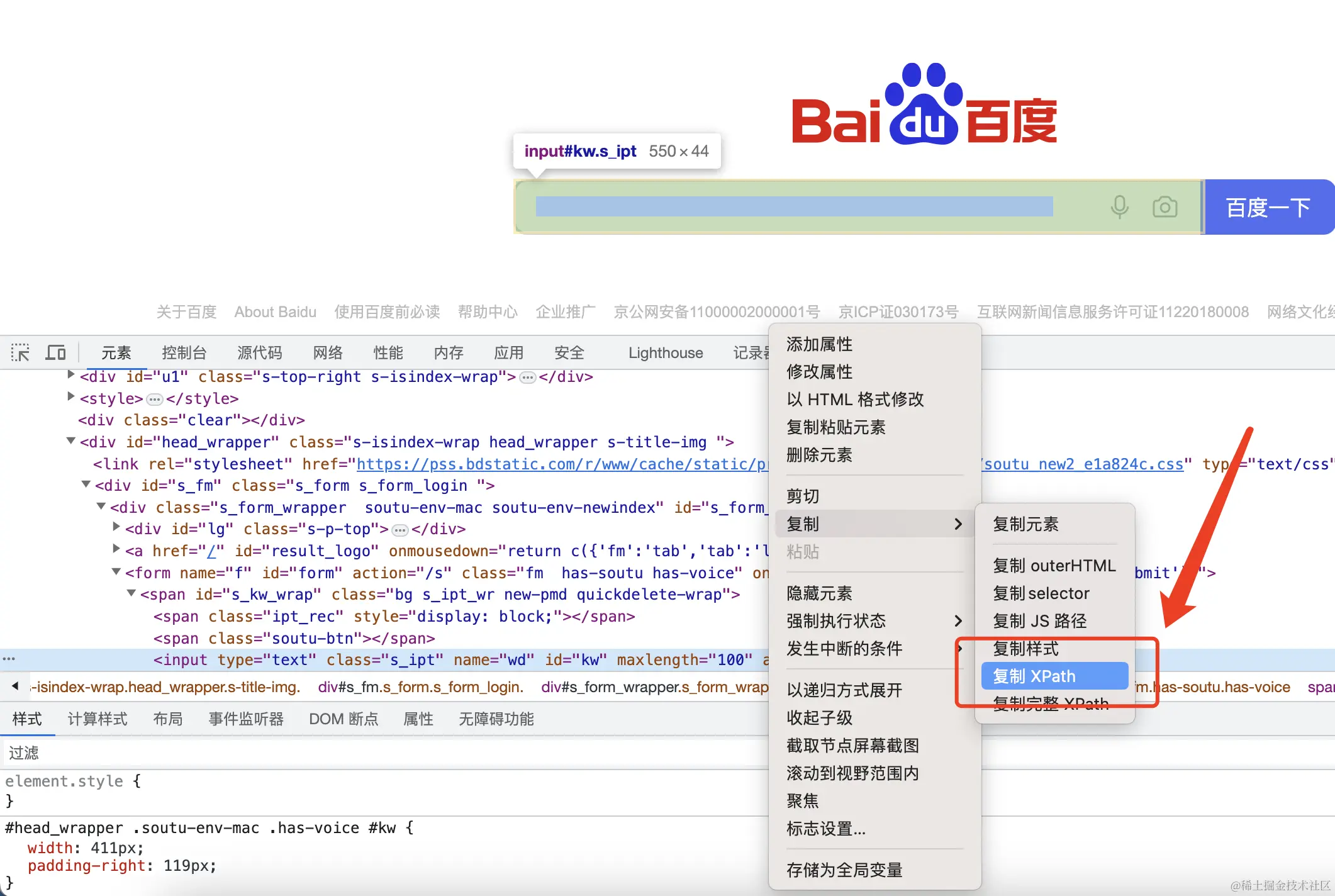Click the three-dot icon beside the input row
The width and height of the screenshot is (1335, 896).
[9, 659]
